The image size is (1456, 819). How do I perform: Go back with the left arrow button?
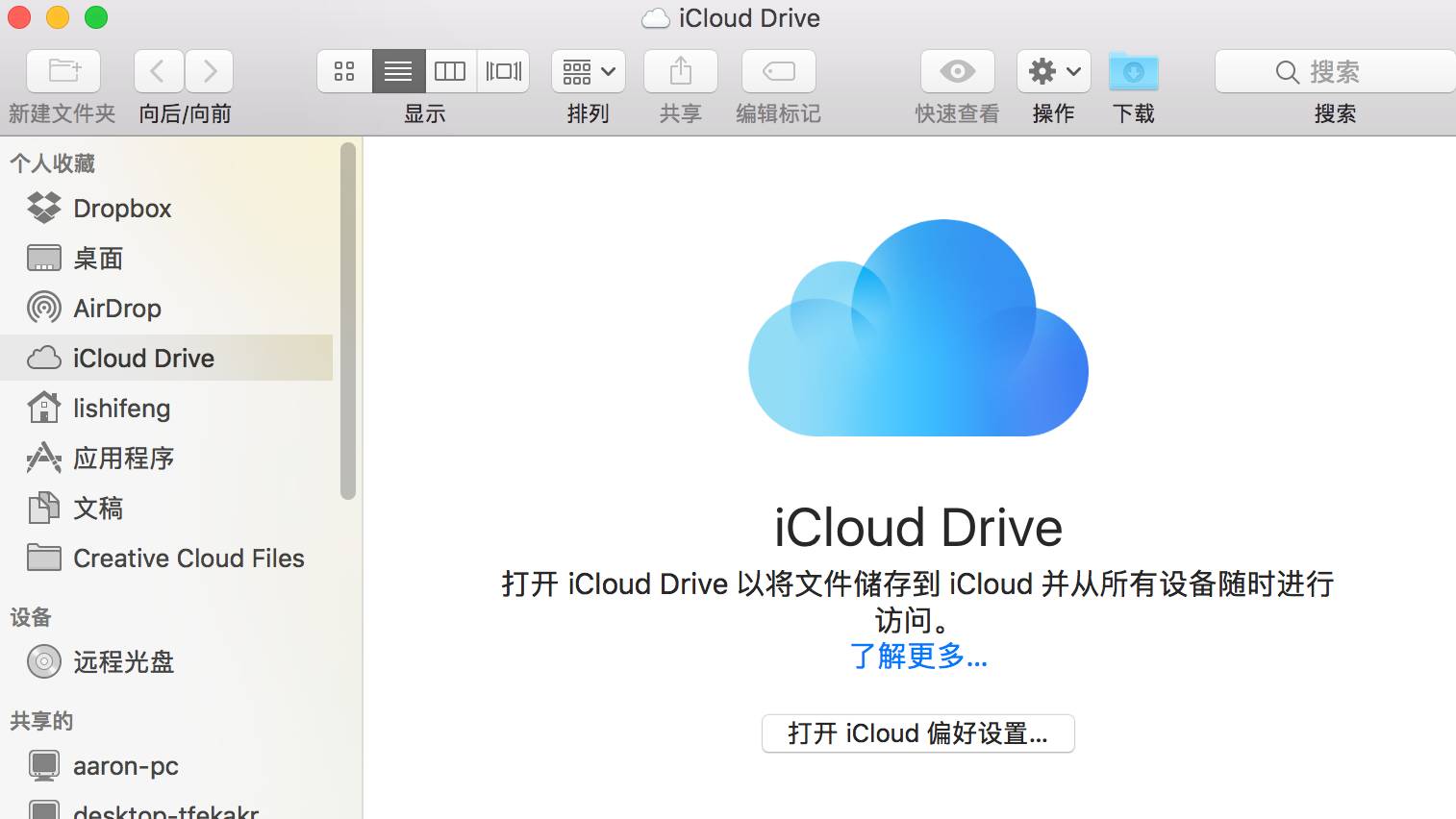[159, 71]
